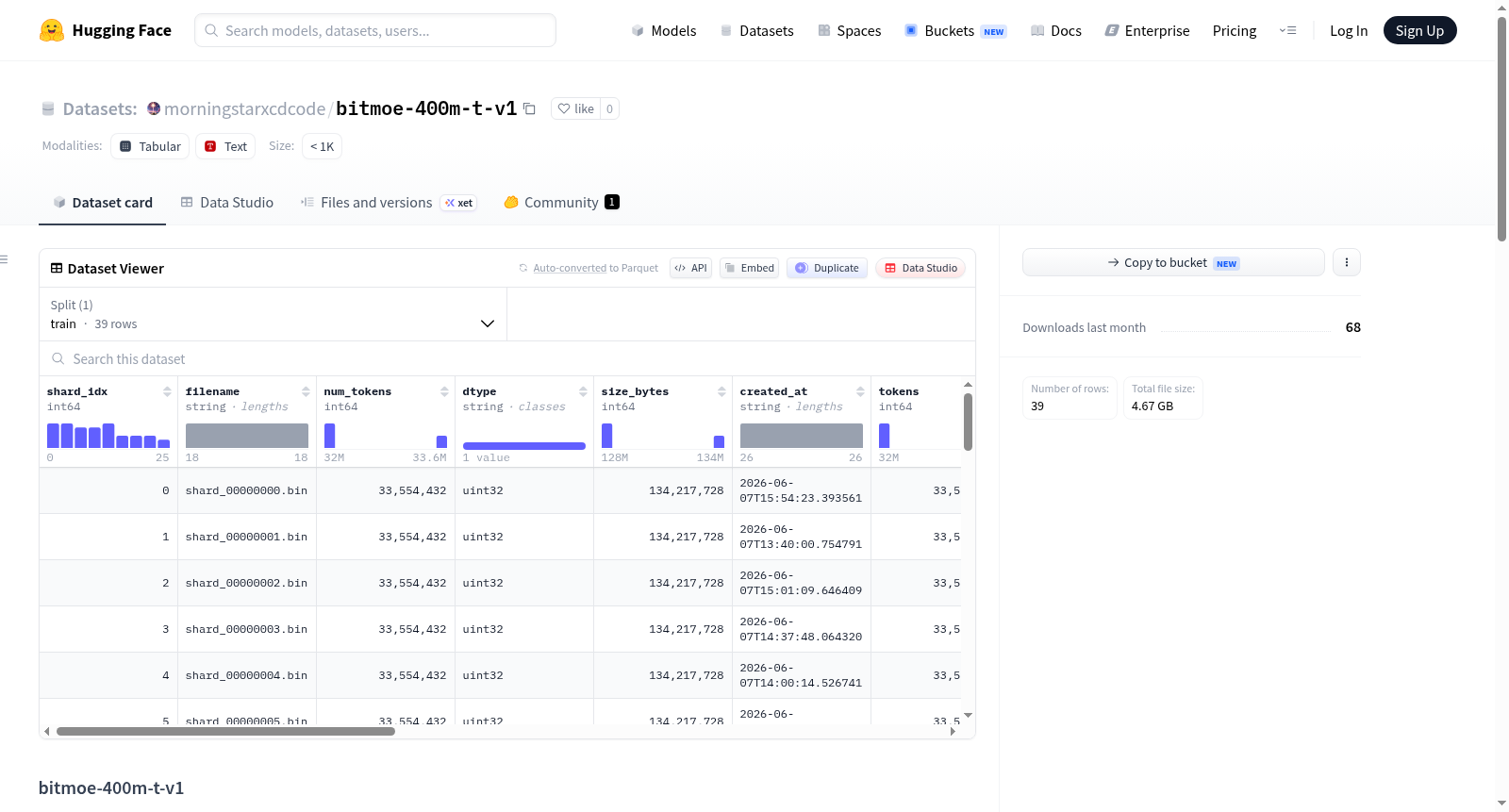Follow the Auto-converted to Parquet link
The image size is (1509, 812).
[x=570, y=268]
